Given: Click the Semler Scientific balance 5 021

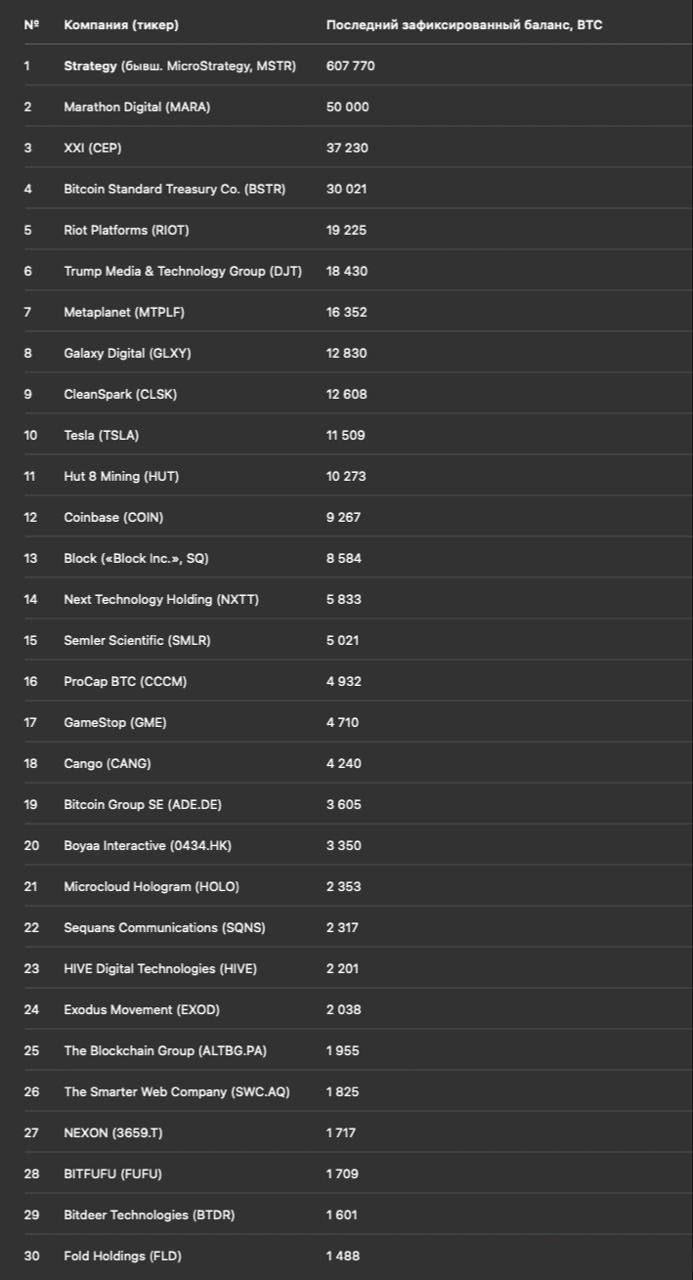Looking at the screenshot, I should click(342, 640).
